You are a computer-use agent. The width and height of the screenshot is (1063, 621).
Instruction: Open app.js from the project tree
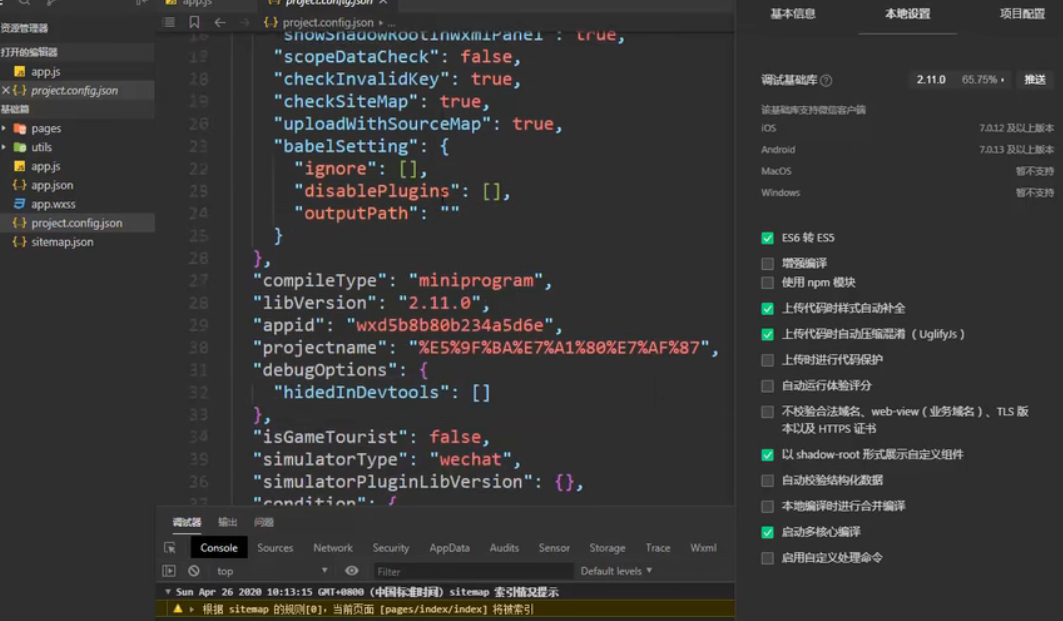tap(45, 166)
